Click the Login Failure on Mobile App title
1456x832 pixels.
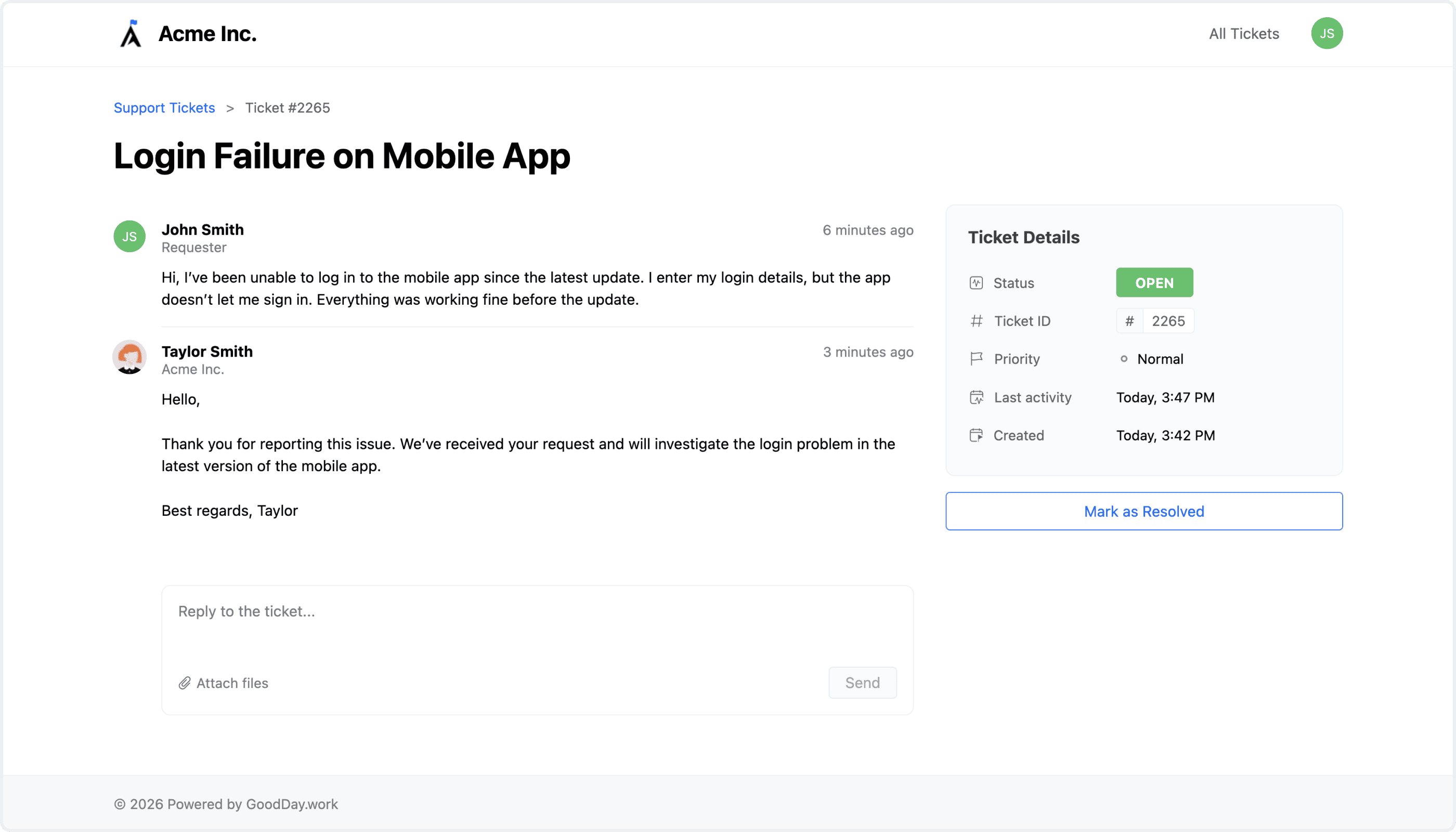pos(342,156)
